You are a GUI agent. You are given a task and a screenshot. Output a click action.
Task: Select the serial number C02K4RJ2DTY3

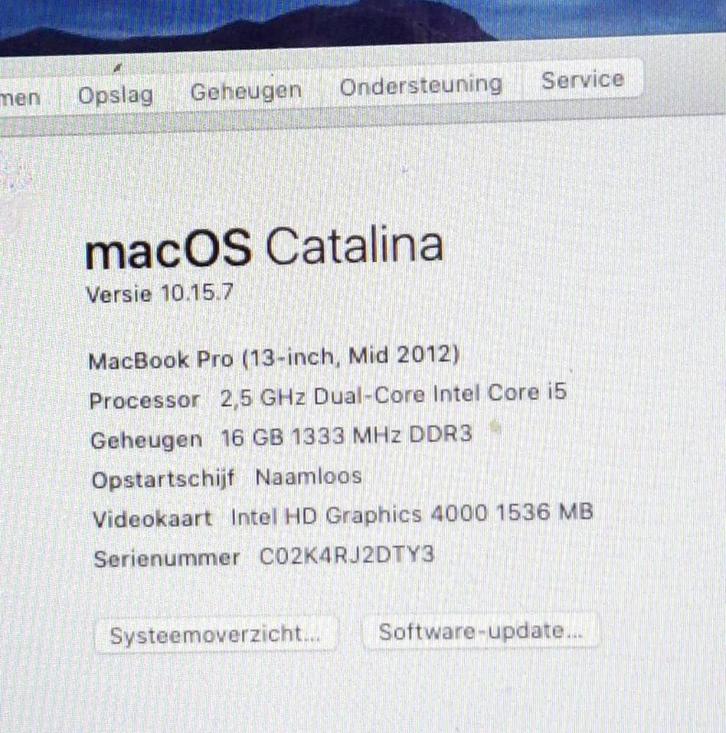pyautogui.click(x=347, y=555)
